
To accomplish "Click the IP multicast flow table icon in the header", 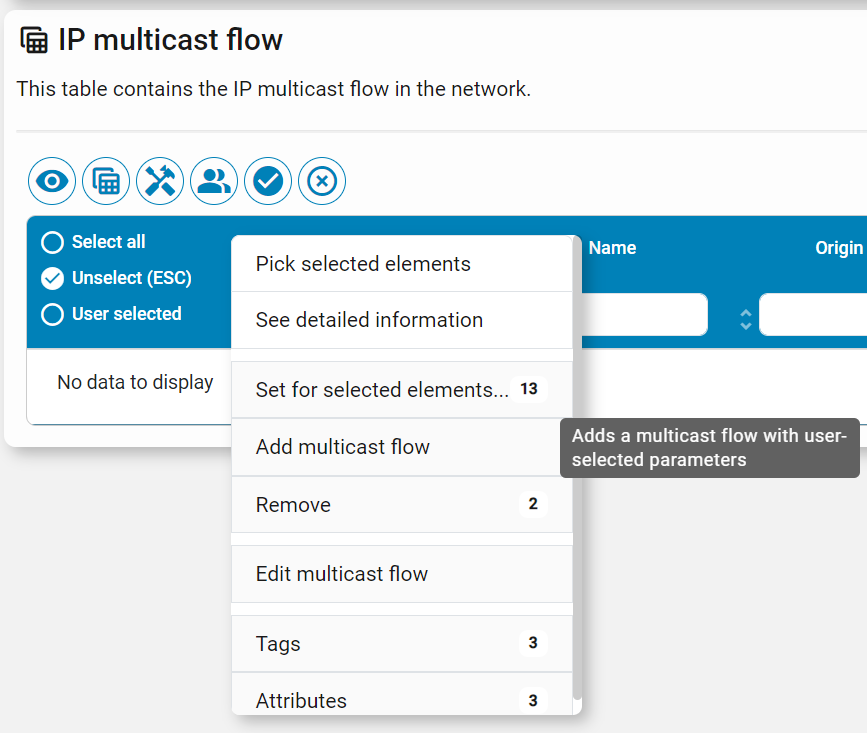I will 33,39.
